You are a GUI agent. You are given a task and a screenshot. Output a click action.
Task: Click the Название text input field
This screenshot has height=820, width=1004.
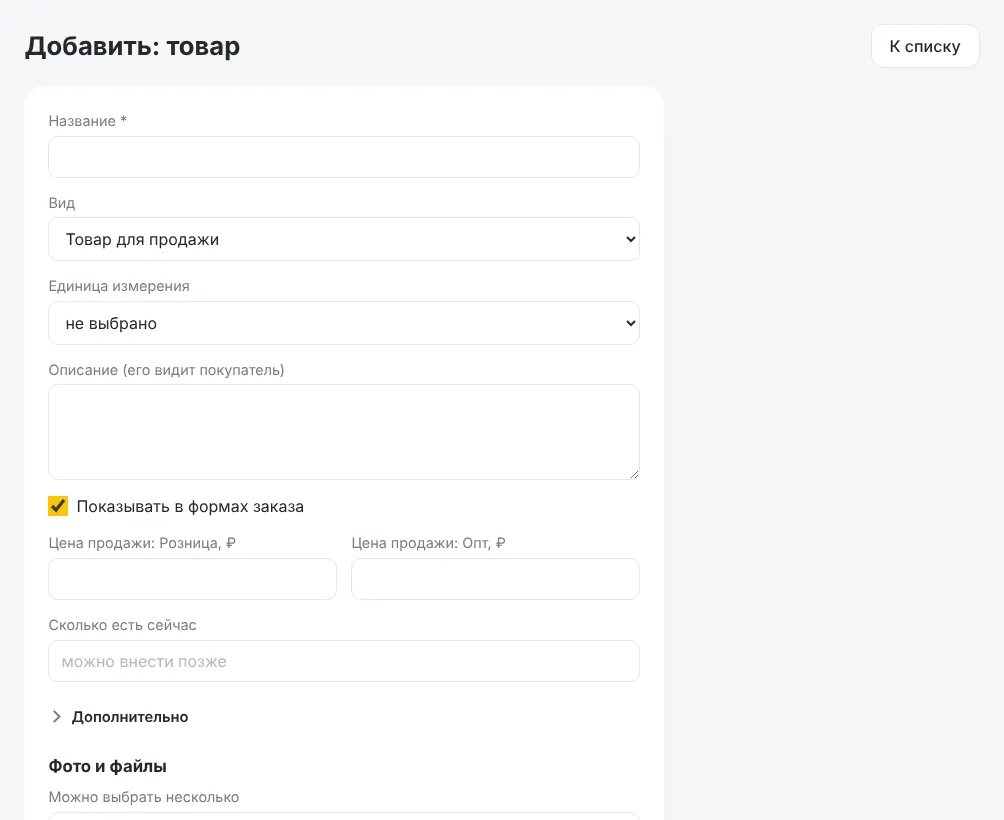[x=344, y=157]
